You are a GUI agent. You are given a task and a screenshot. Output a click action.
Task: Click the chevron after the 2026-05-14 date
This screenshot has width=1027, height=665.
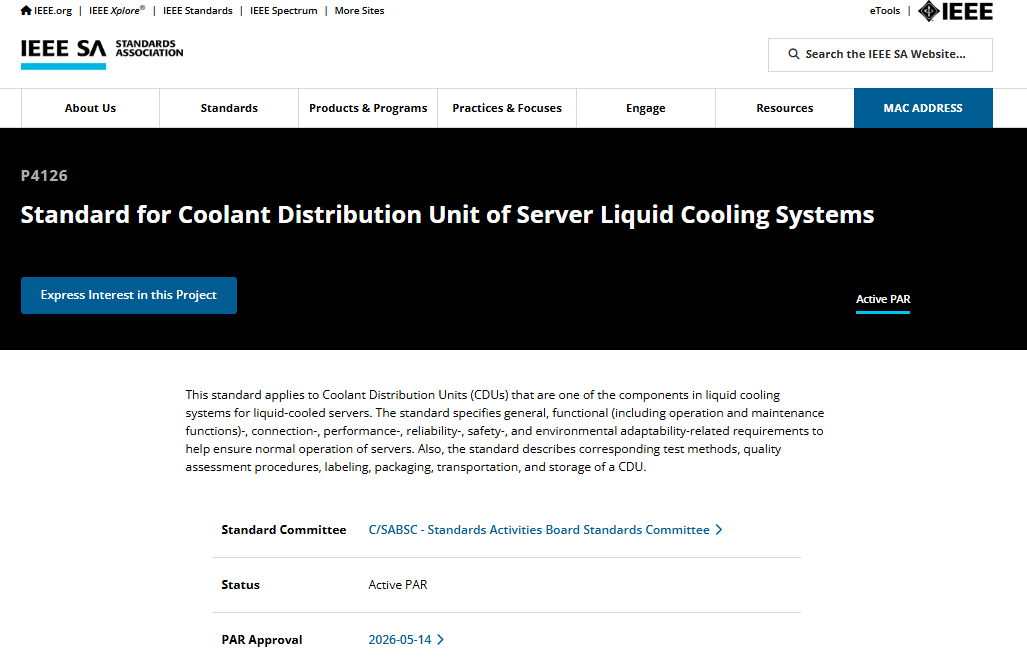click(x=440, y=639)
